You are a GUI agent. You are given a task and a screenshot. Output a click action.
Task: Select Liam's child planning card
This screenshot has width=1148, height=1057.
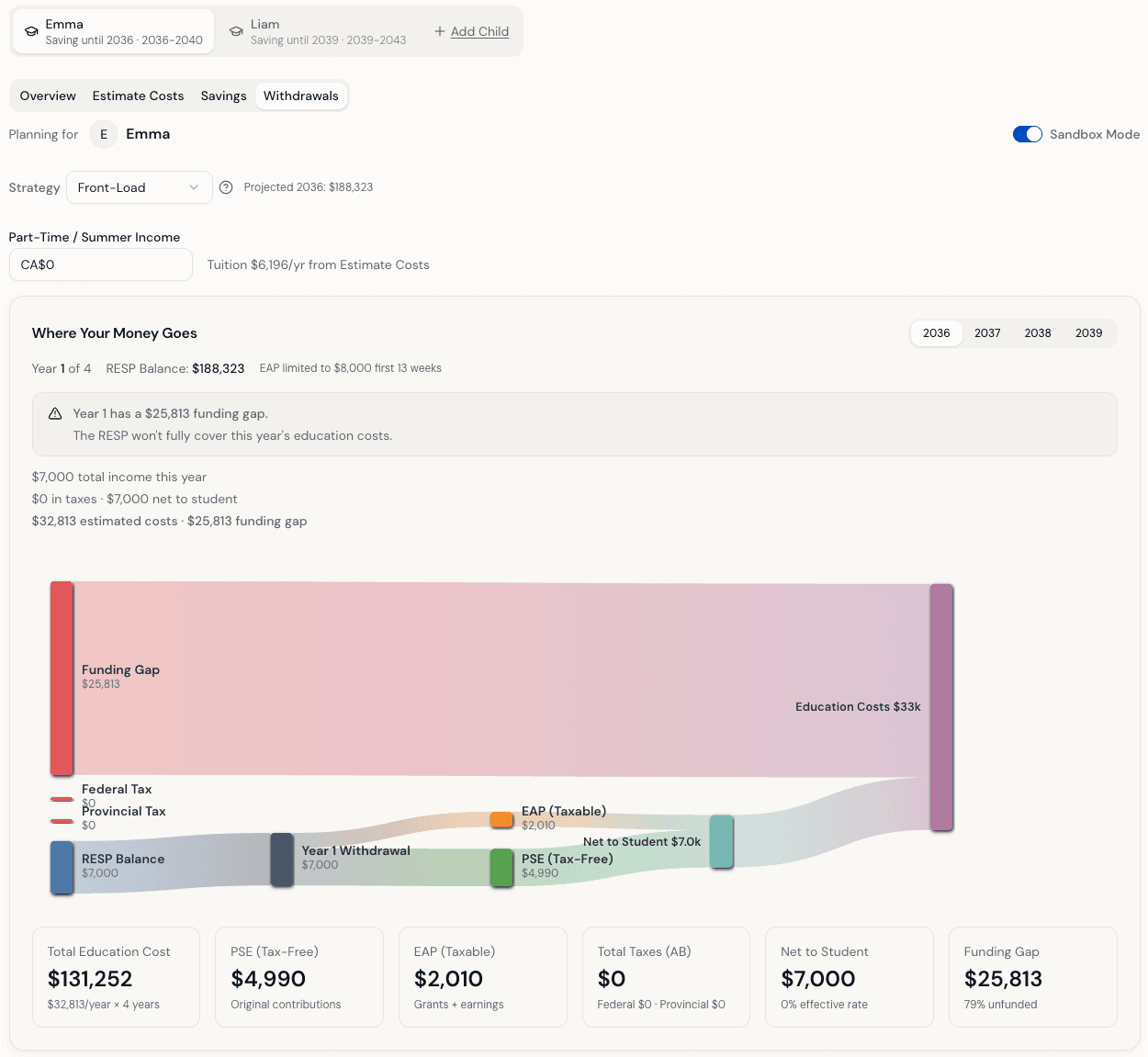[x=317, y=31]
